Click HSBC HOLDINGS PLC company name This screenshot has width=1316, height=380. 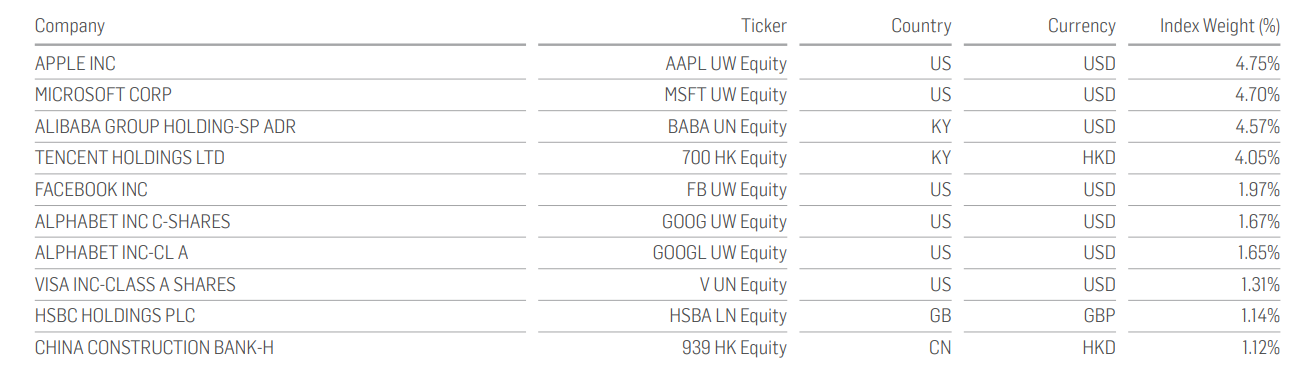point(115,316)
